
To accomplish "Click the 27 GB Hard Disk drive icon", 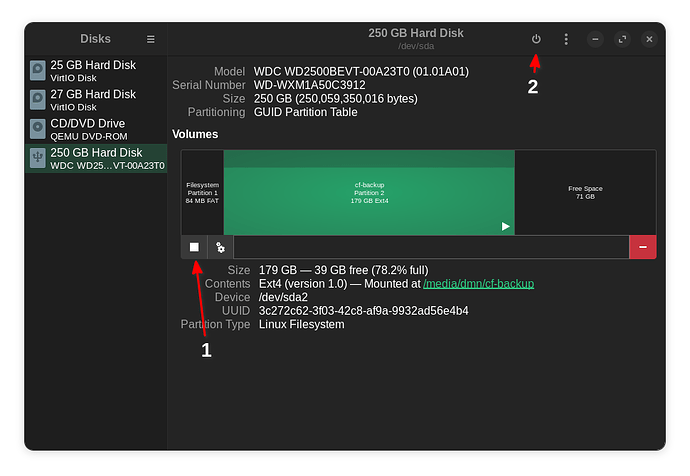I will (38, 100).
